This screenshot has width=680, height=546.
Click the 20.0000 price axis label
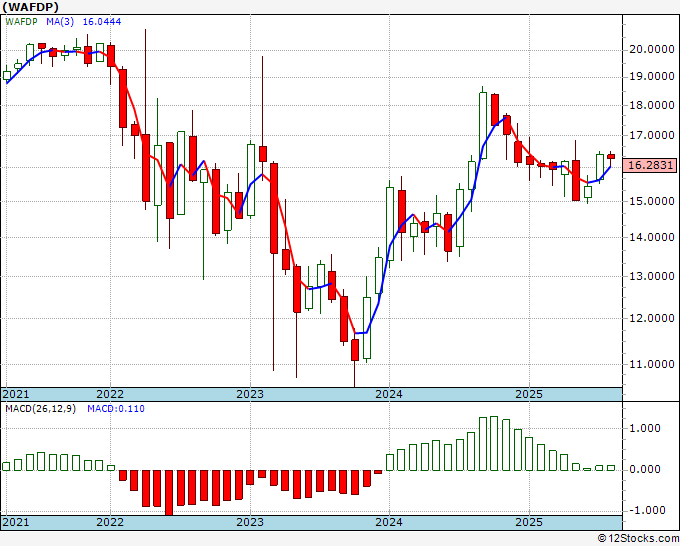[x=652, y=49]
